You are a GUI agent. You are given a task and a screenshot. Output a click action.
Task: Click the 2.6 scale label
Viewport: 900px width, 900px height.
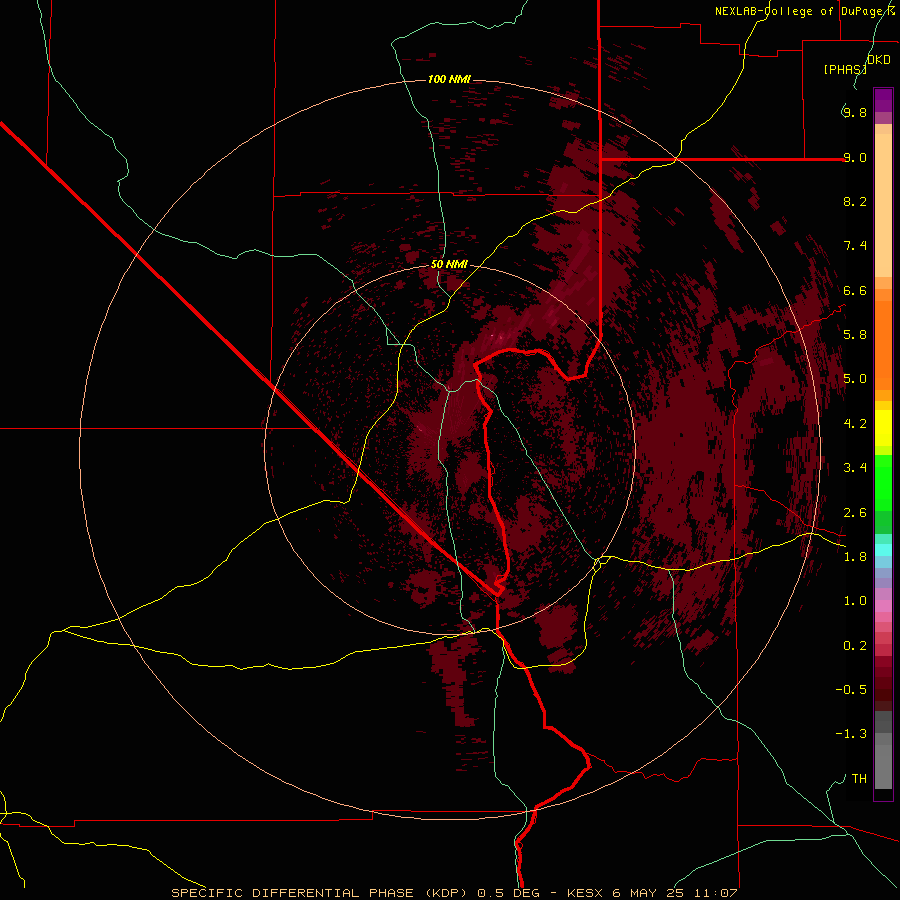click(855, 513)
